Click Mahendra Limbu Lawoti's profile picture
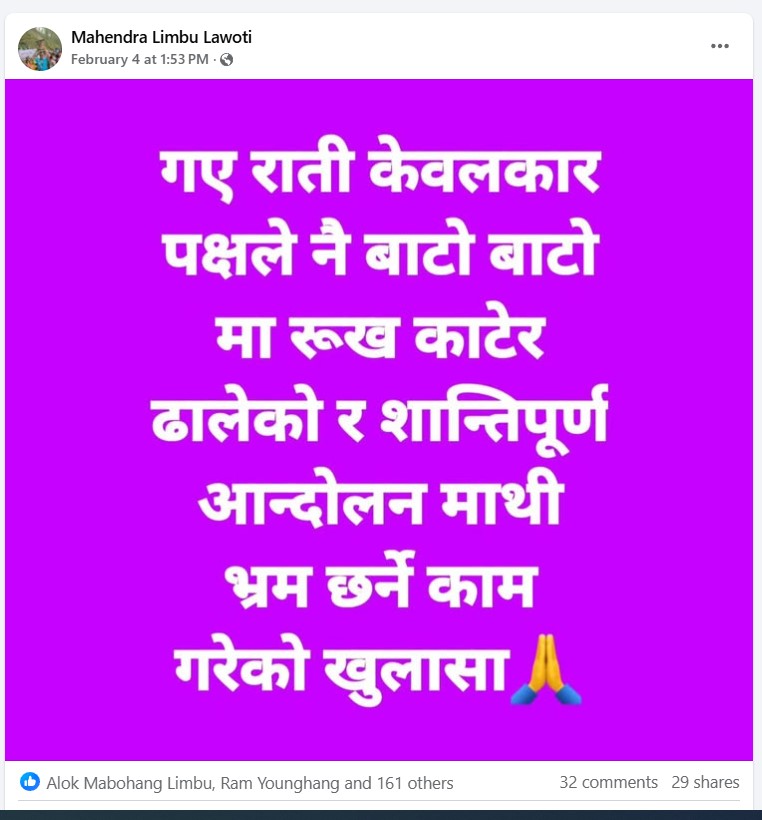The image size is (762, 820). point(40,49)
